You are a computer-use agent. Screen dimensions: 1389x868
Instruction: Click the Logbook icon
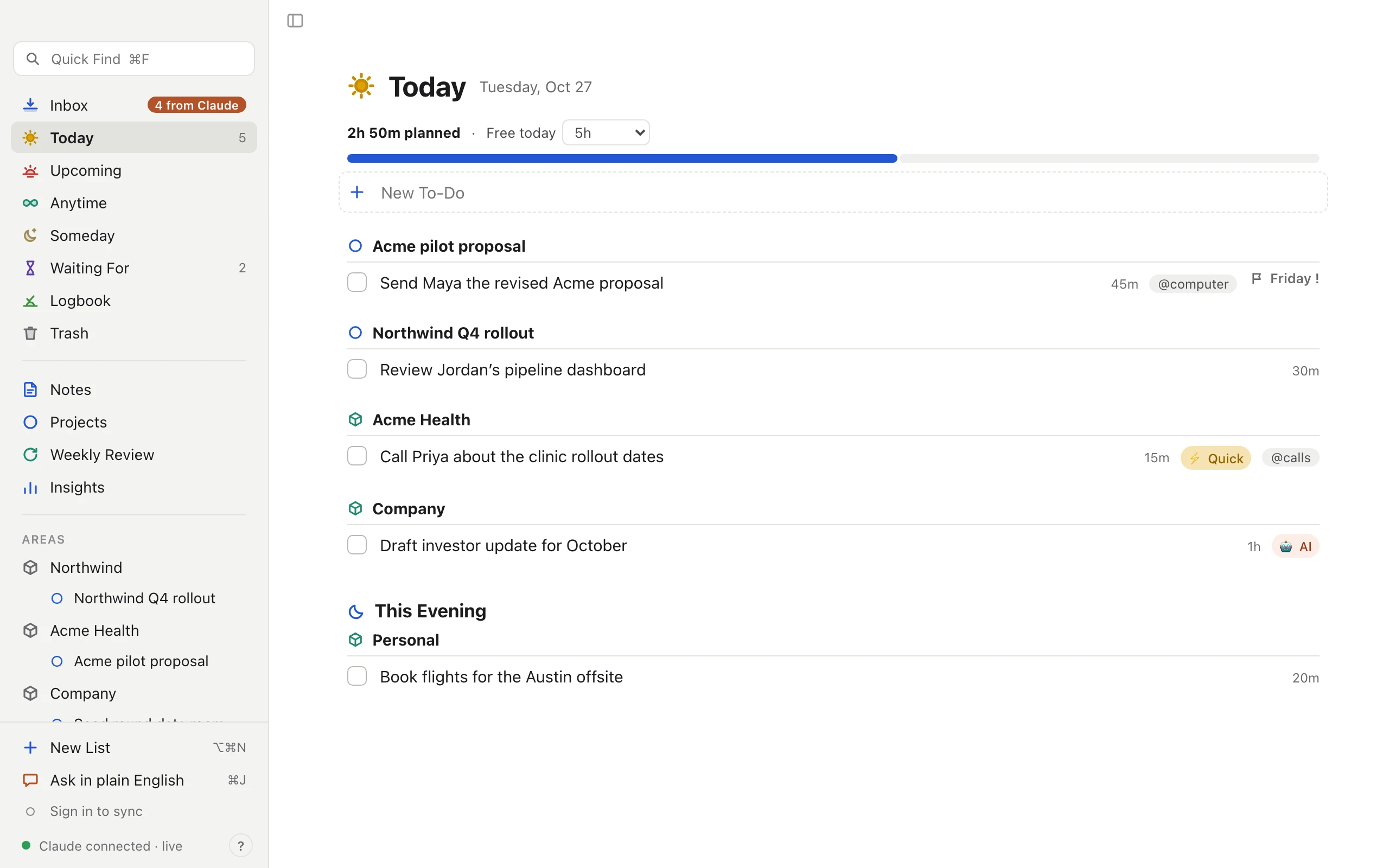tap(30, 301)
